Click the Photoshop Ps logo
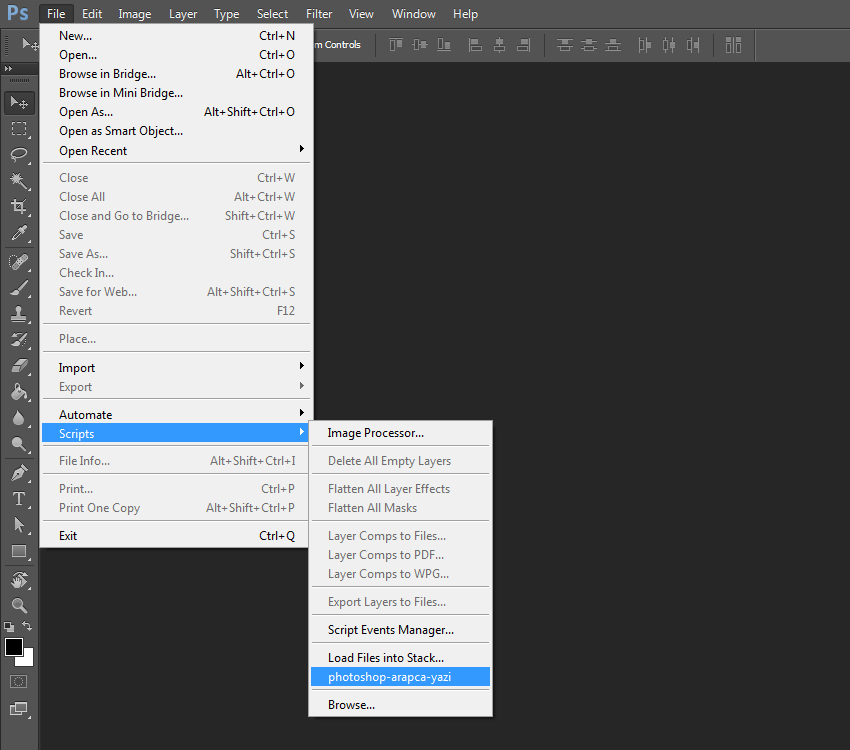The width and height of the screenshot is (850, 750). (x=18, y=12)
